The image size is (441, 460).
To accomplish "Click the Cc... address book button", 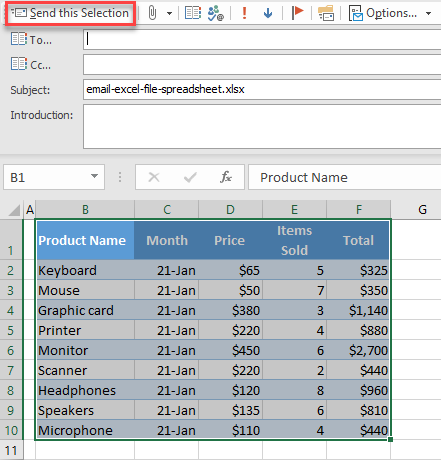I will pos(31,64).
